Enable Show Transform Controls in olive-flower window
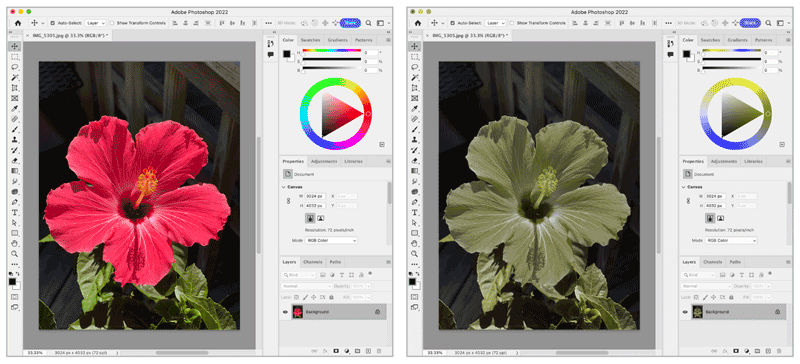The height and width of the screenshot is (364, 800). (512, 23)
